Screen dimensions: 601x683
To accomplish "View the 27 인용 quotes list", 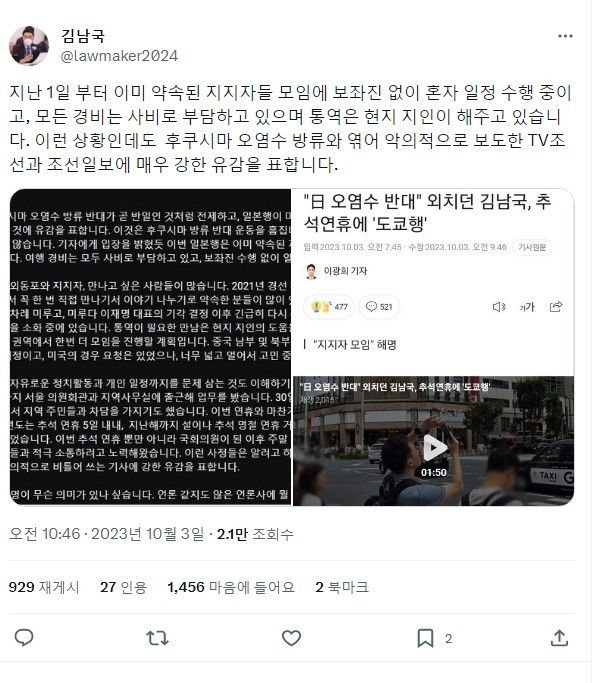I will [x=123, y=587].
